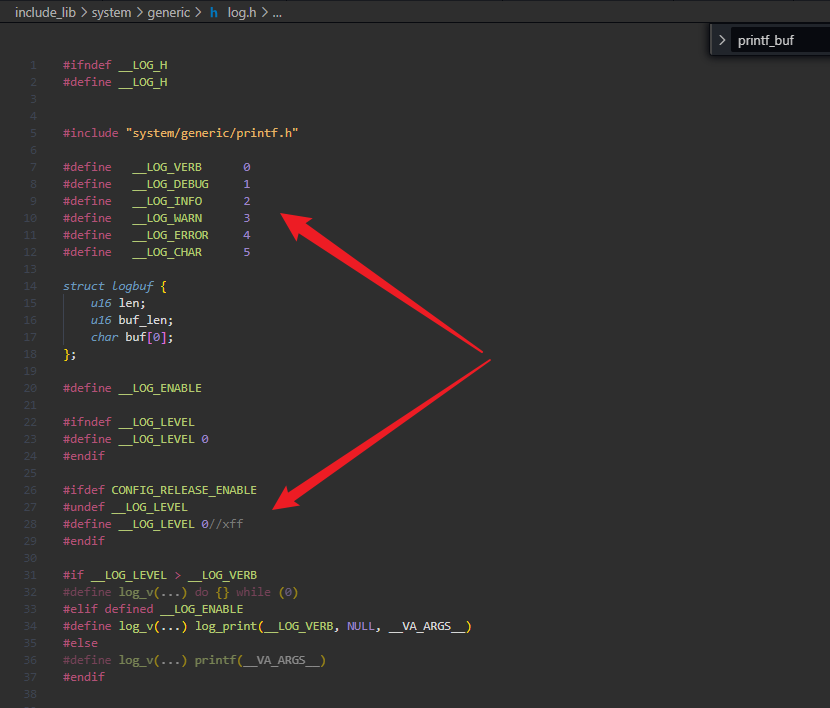Viewport: 830px width, 708px height.
Task: Click the __LOG_WARN macro name
Action: point(167,218)
